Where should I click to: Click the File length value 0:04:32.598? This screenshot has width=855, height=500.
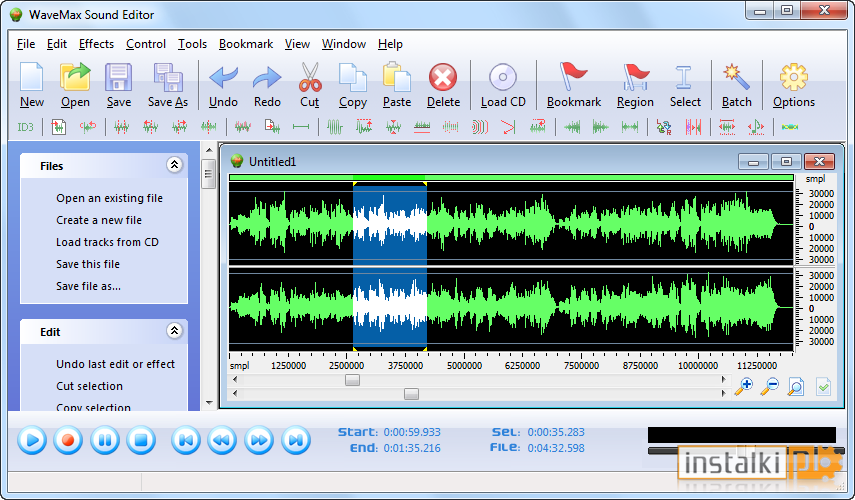click(556, 448)
